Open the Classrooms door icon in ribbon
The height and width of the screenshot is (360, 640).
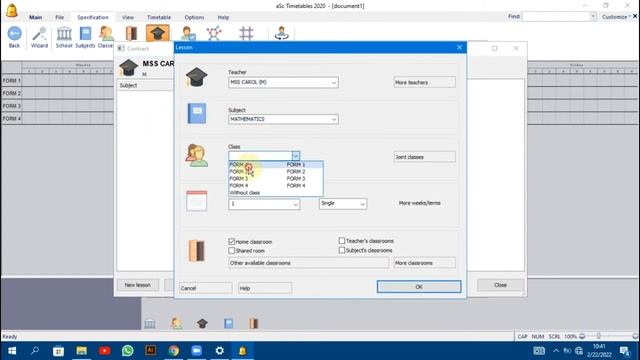click(131, 33)
